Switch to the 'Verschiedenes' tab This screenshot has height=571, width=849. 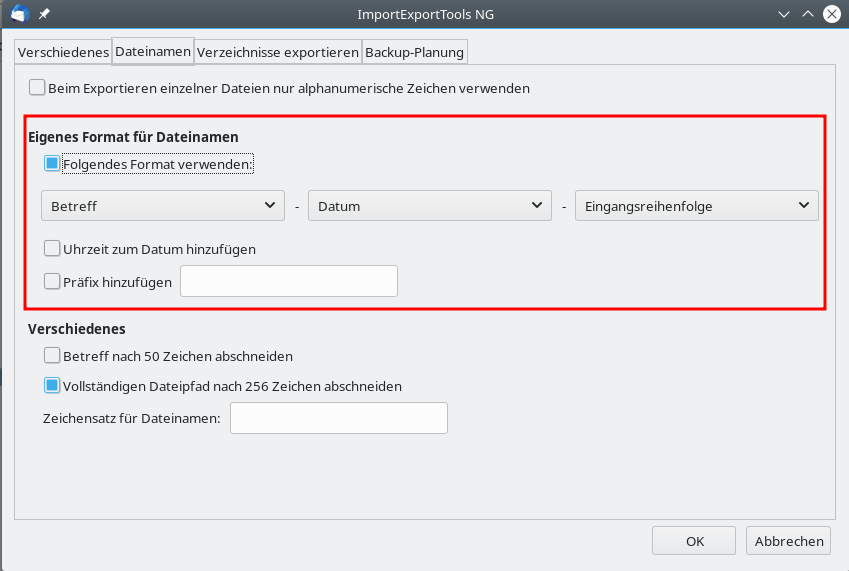point(63,52)
